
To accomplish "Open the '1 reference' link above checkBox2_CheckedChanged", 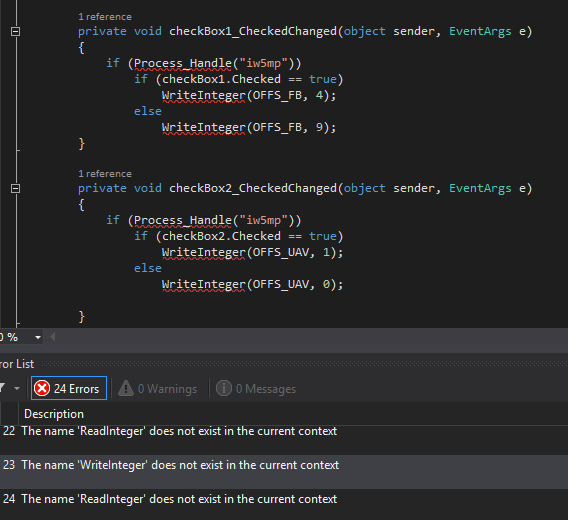I will tap(105, 174).
